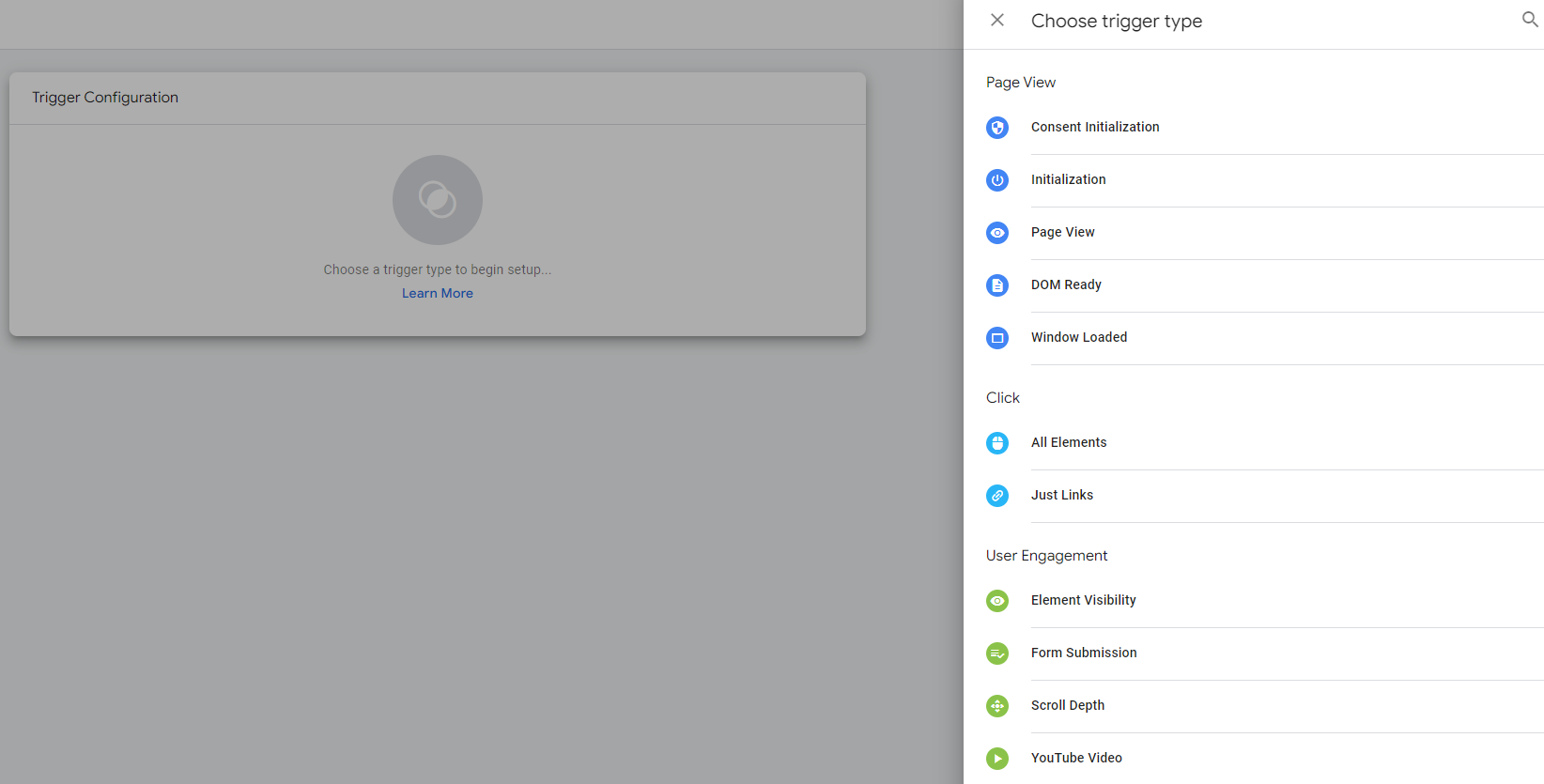Viewport: 1544px width, 784px height.
Task: Open search in trigger type panel
Action: click(x=1530, y=20)
